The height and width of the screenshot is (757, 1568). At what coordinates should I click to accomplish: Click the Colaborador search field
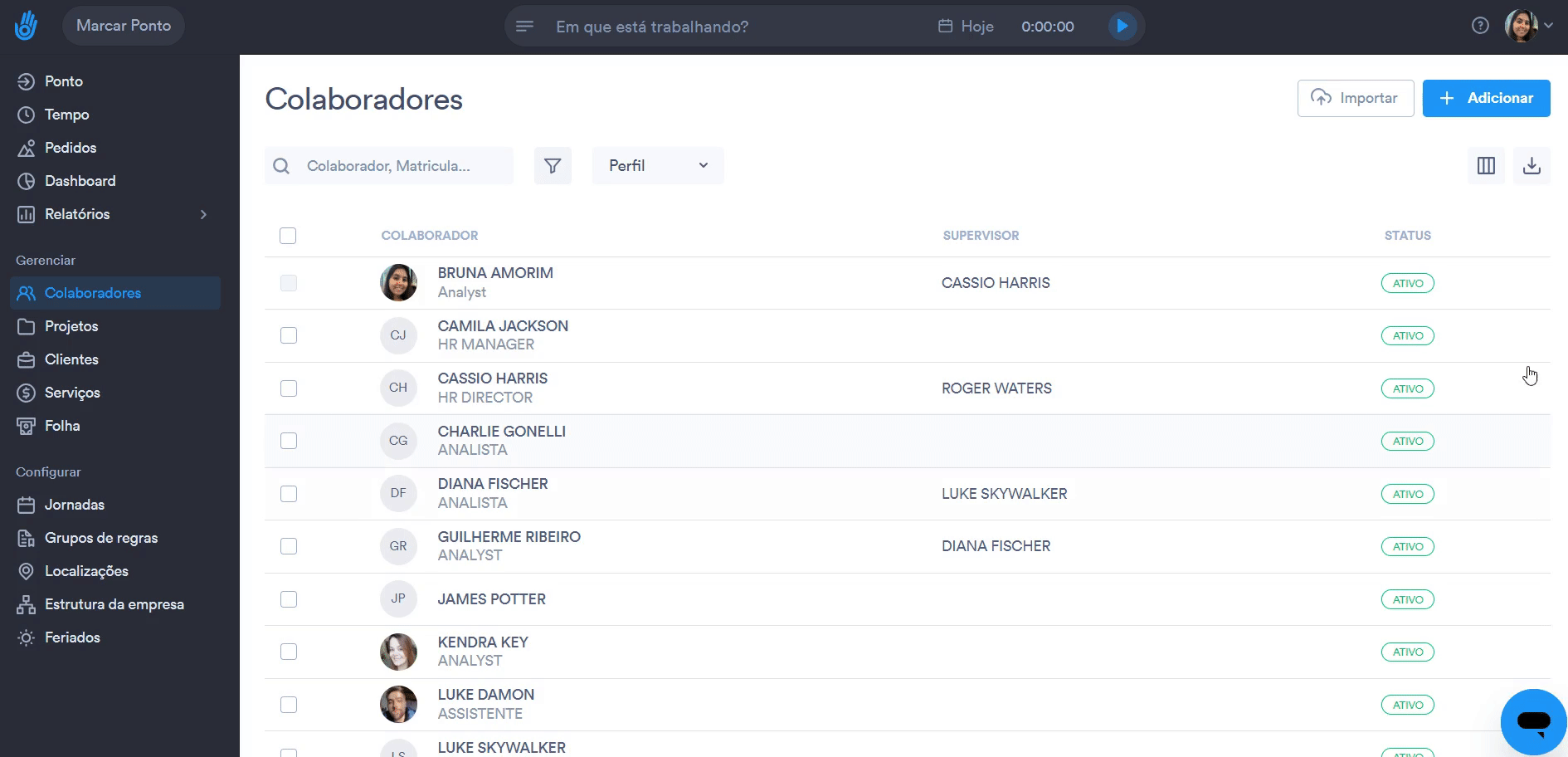[x=398, y=166]
